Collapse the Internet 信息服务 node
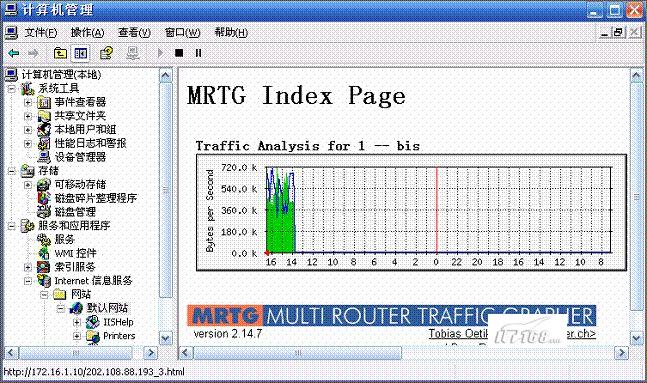 28,281
